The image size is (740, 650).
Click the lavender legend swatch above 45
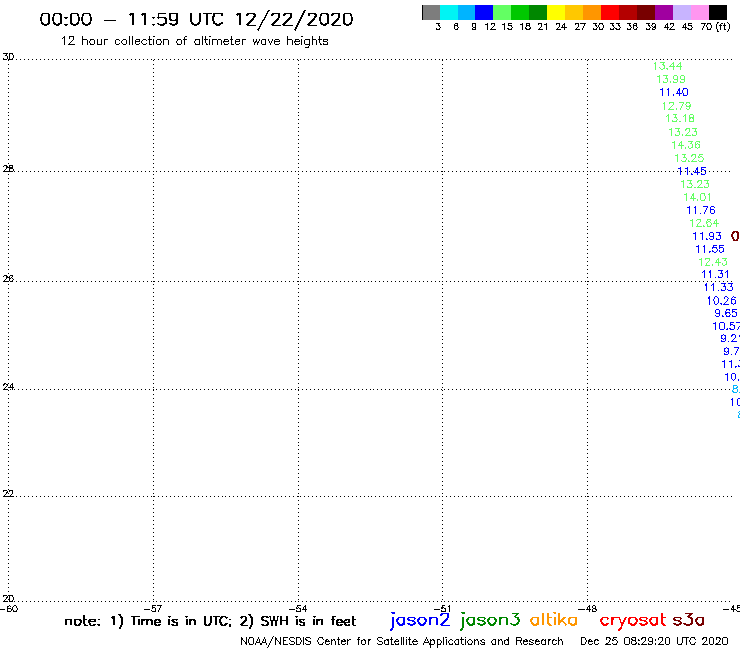click(682, 12)
